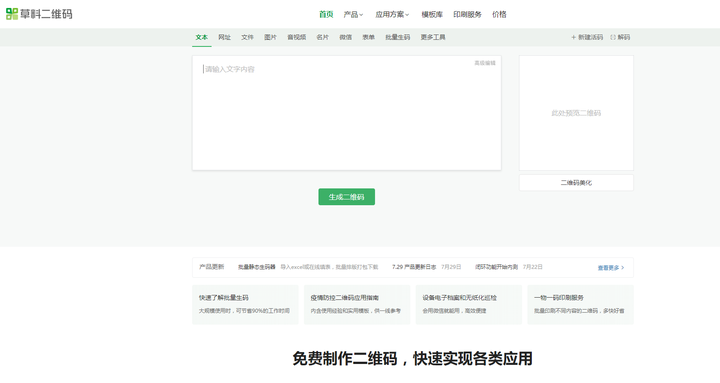The height and width of the screenshot is (383, 720).
Task: Switch to the 图片 tab
Action: click(x=270, y=37)
